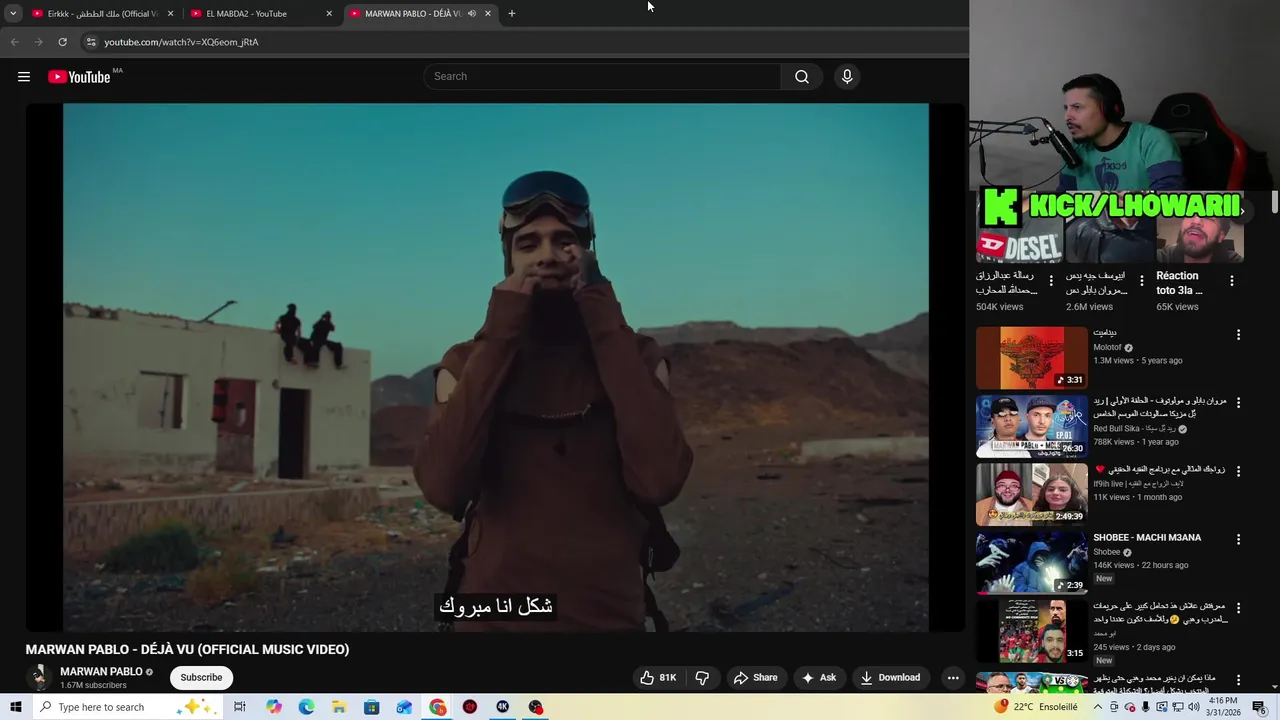Close the EL MABDA2 tab
Image resolution: width=1280 pixels, height=720 pixels.
(329, 14)
